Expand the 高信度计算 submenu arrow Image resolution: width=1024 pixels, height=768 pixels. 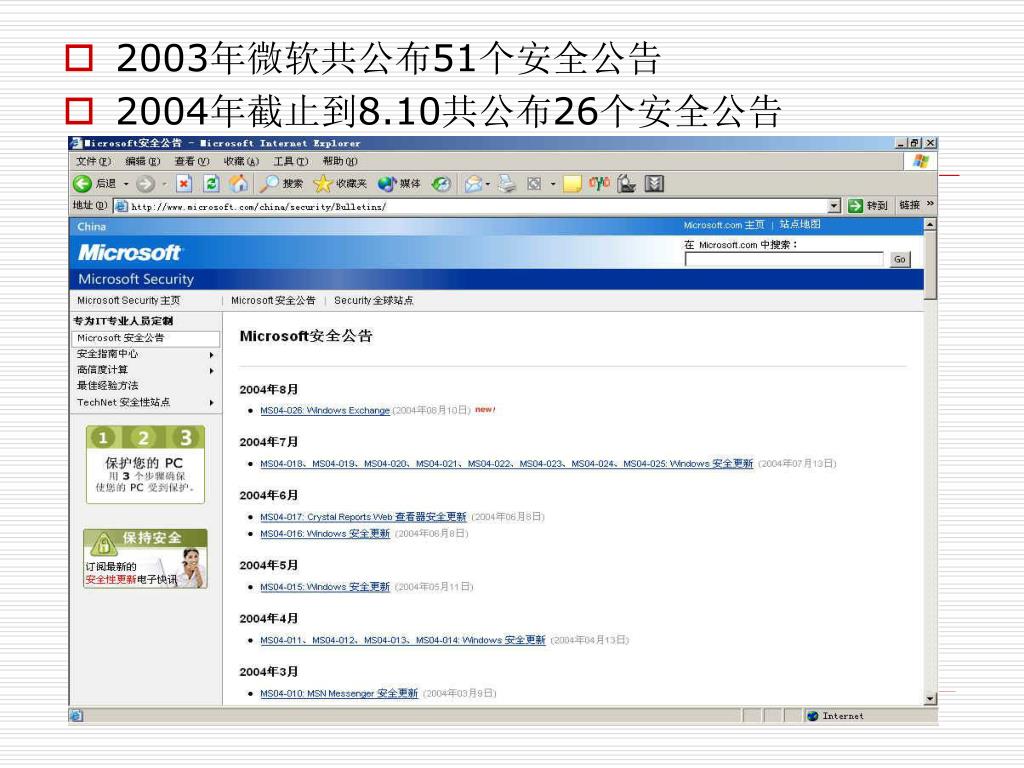[x=212, y=371]
